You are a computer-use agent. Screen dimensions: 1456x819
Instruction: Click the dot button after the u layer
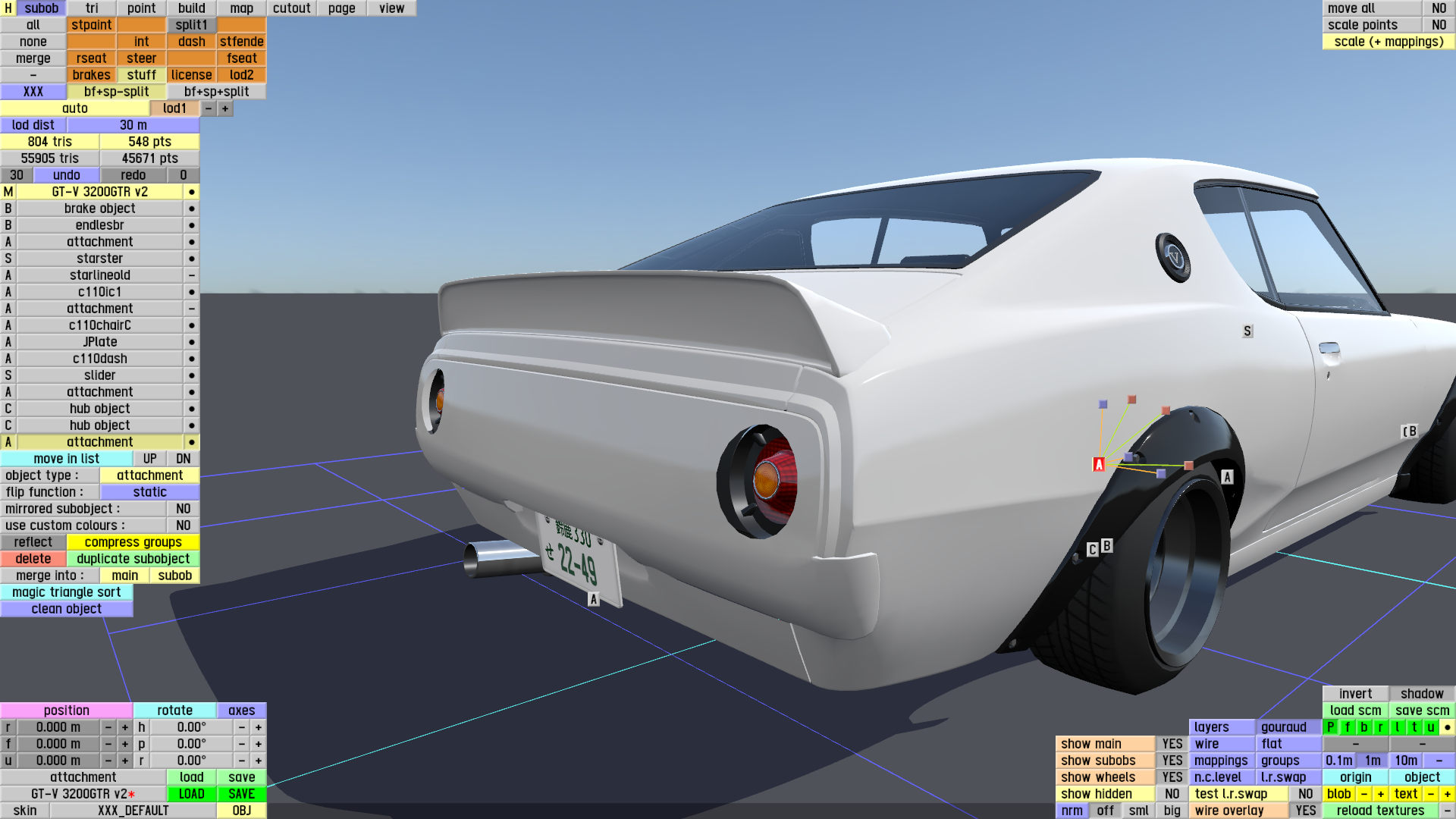[1447, 727]
